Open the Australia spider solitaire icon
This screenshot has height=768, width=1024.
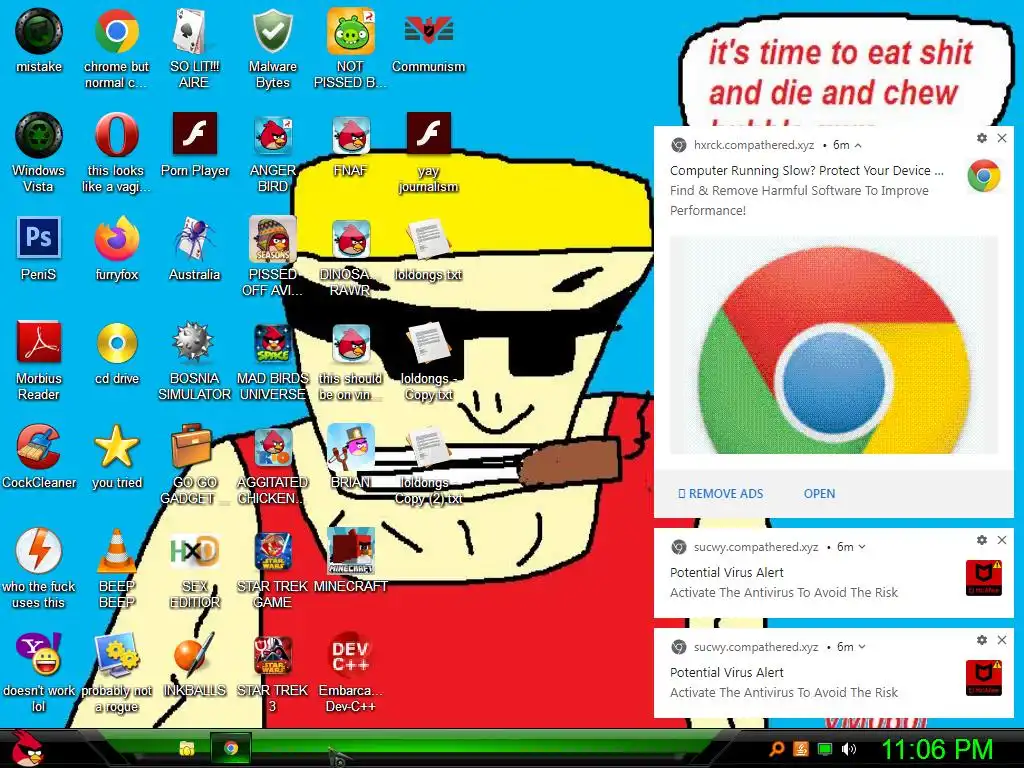[x=195, y=239]
